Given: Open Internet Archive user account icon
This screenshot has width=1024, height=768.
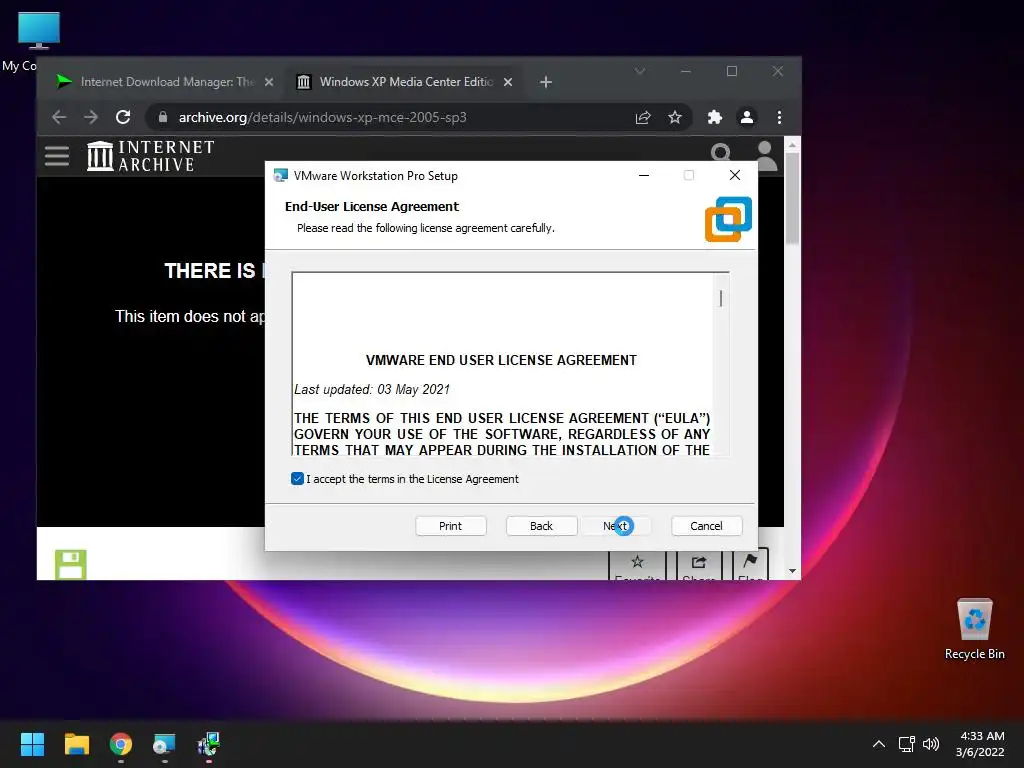Looking at the screenshot, I should point(765,155).
